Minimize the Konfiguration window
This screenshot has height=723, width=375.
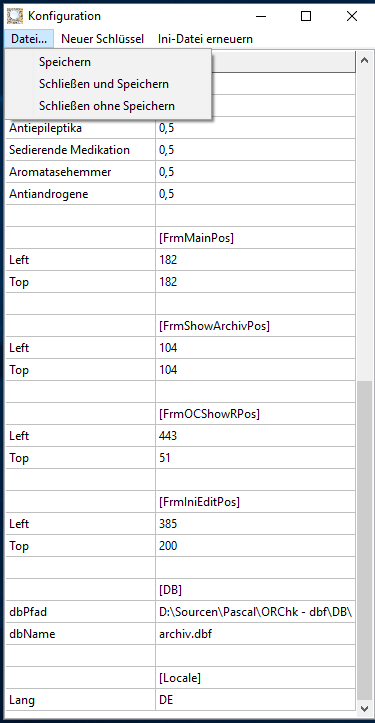pyautogui.click(x=261, y=17)
